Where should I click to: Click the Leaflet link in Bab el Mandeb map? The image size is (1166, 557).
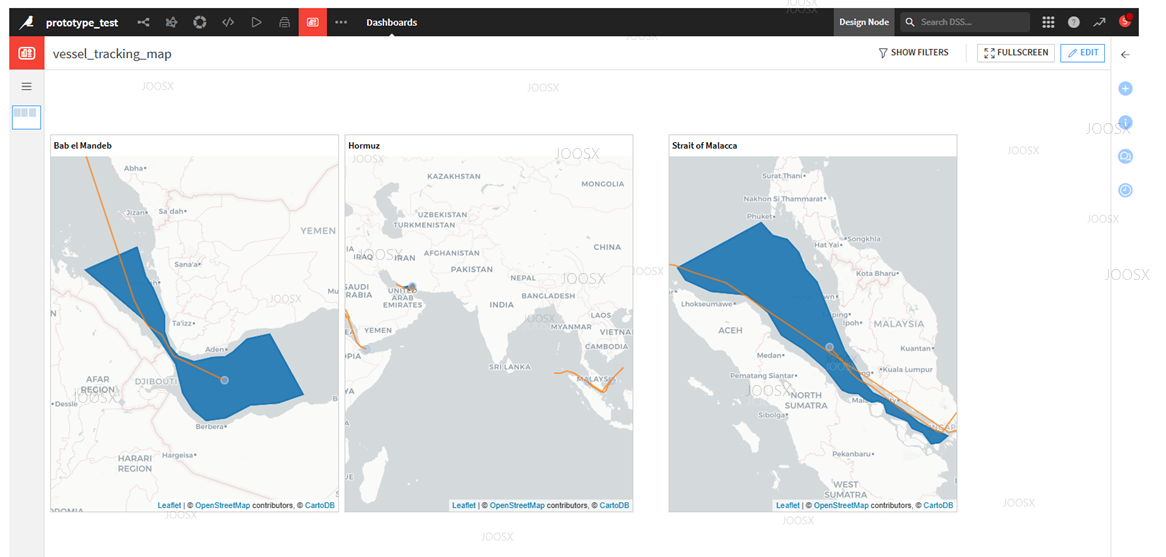click(169, 506)
